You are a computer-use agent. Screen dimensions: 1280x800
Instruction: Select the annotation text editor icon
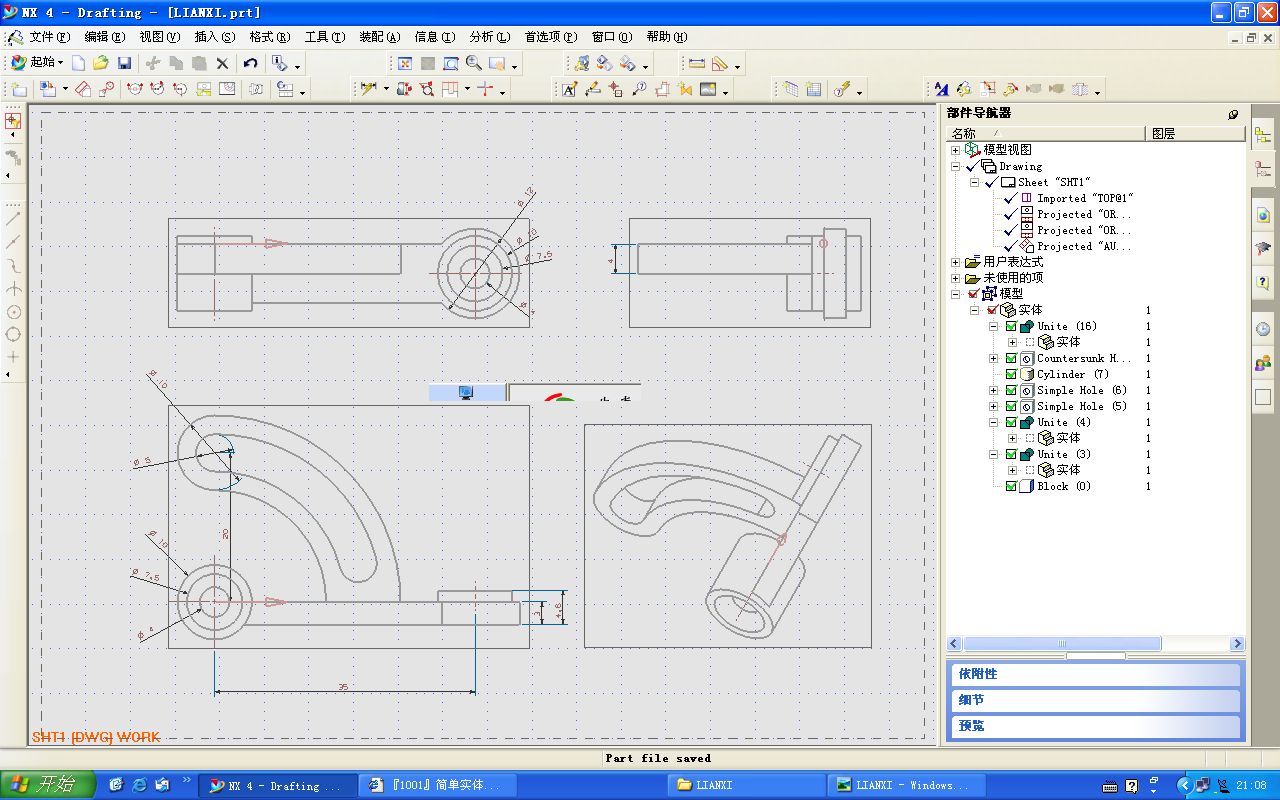[x=569, y=89]
